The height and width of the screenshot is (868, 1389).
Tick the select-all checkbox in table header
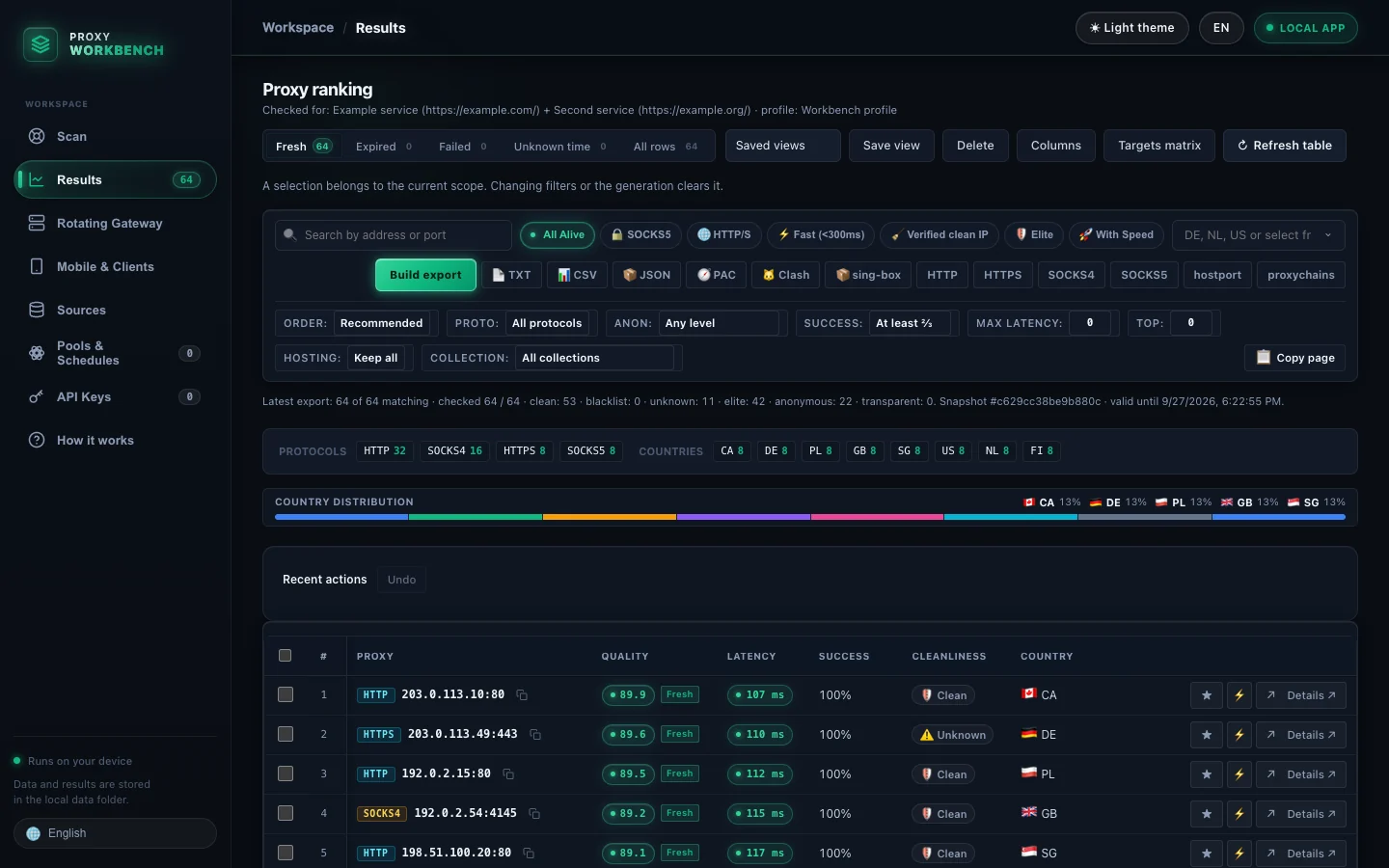285,656
